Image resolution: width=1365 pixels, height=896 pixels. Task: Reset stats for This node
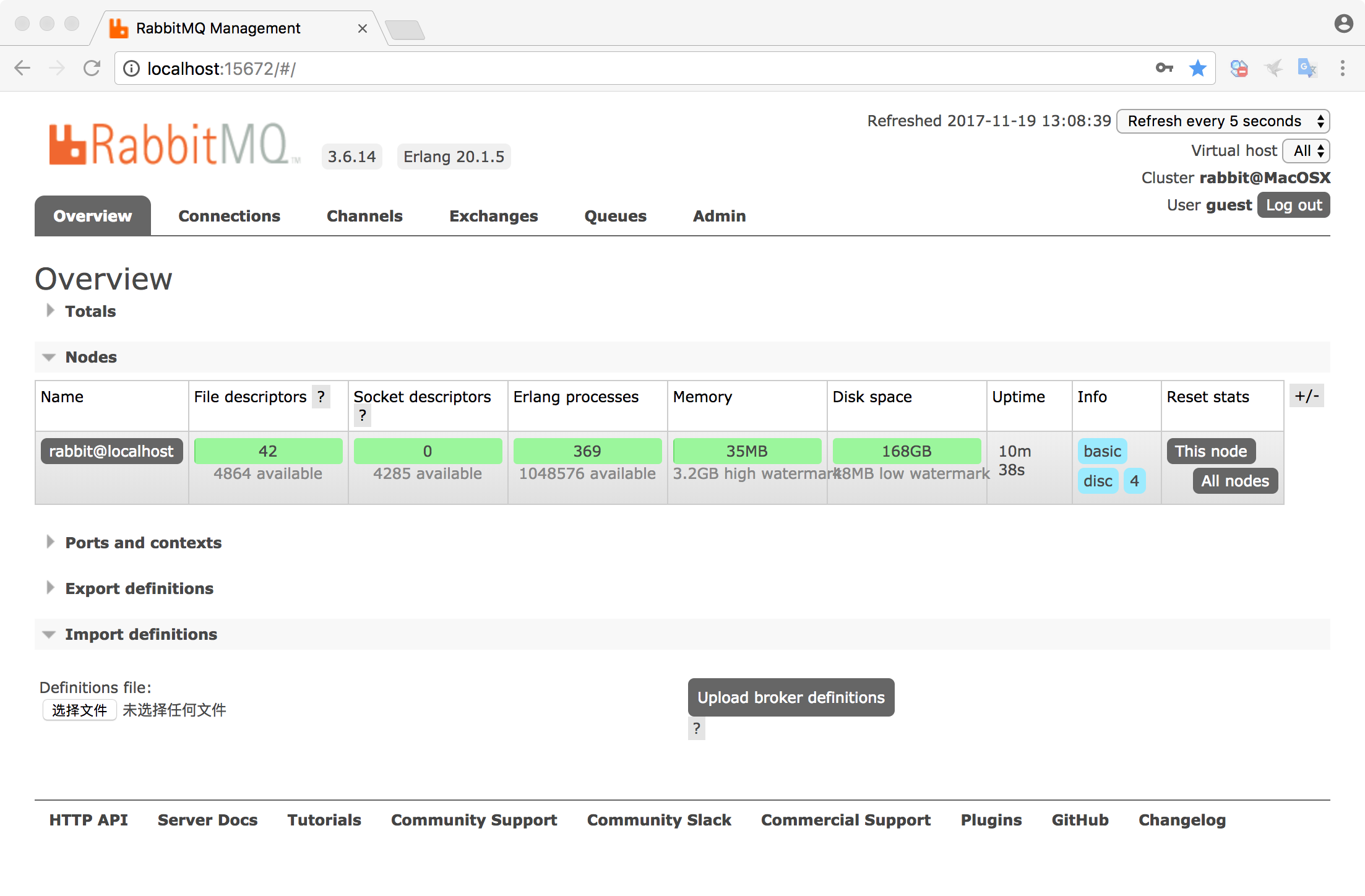(x=1211, y=451)
